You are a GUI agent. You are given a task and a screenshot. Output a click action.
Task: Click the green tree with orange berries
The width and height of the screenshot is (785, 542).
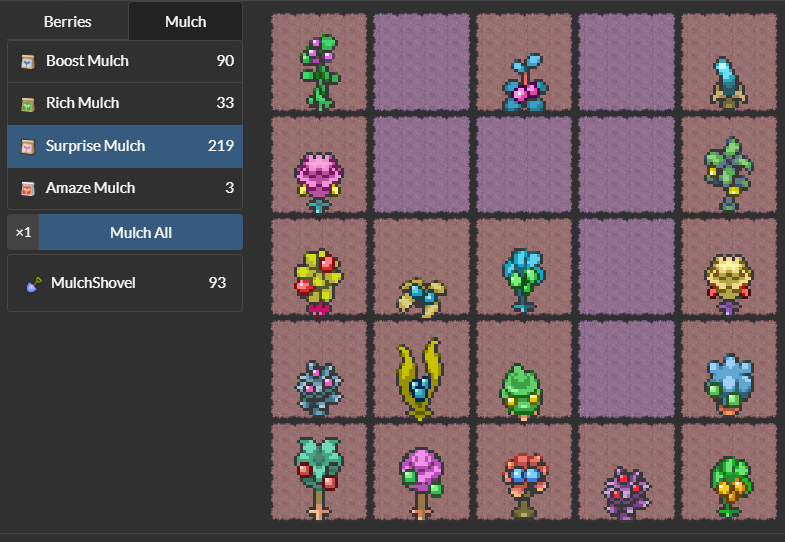click(730, 486)
